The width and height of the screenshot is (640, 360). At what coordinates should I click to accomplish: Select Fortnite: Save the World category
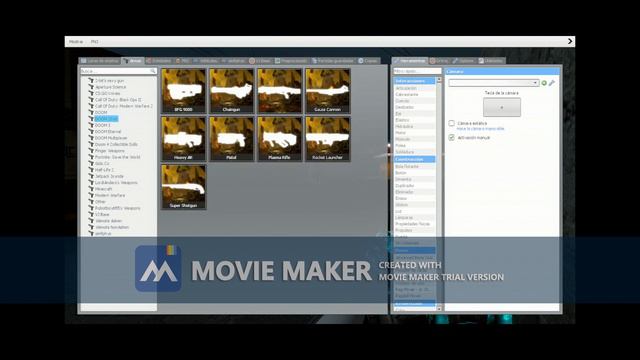(118, 157)
